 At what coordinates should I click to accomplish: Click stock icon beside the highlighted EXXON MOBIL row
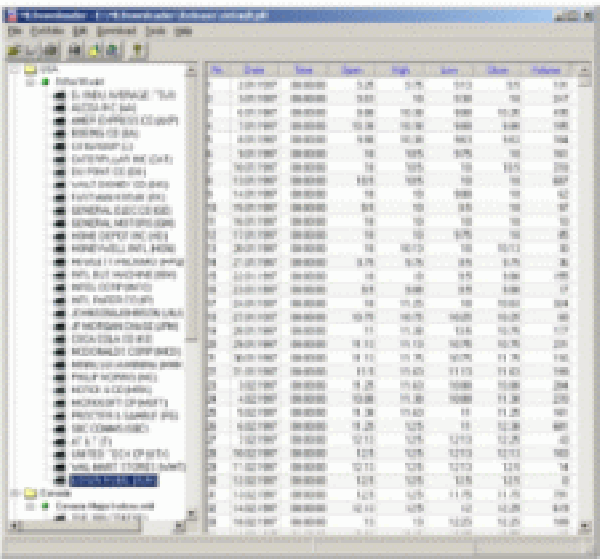click(59, 480)
